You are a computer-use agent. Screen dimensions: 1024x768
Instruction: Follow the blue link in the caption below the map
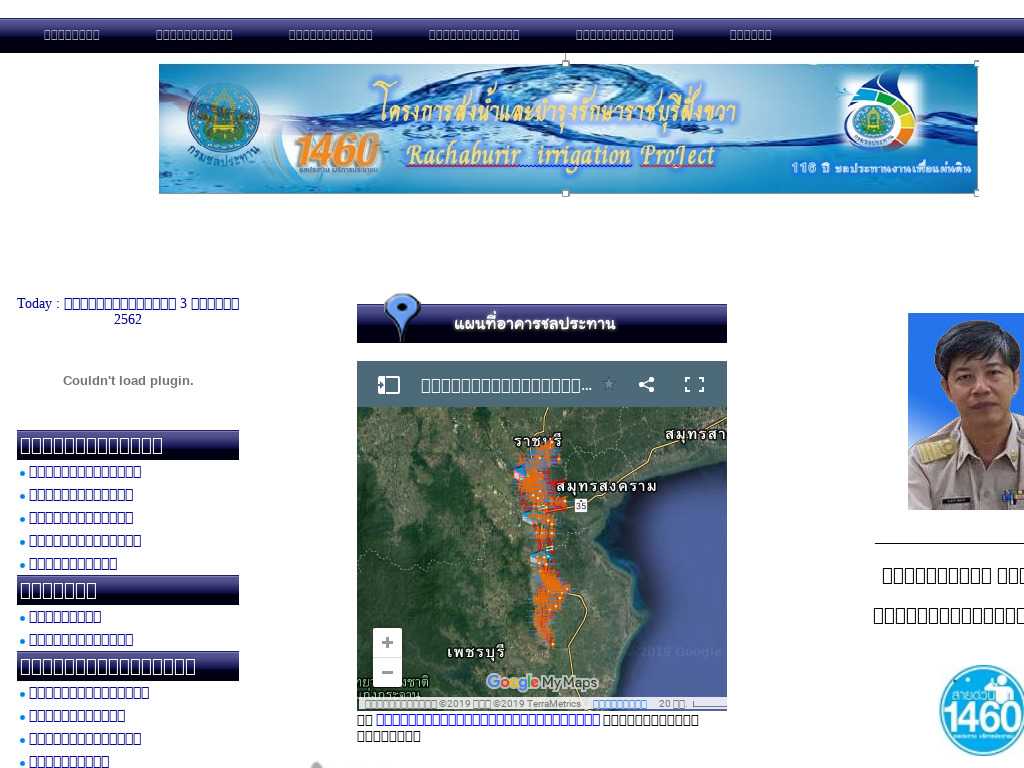point(488,720)
